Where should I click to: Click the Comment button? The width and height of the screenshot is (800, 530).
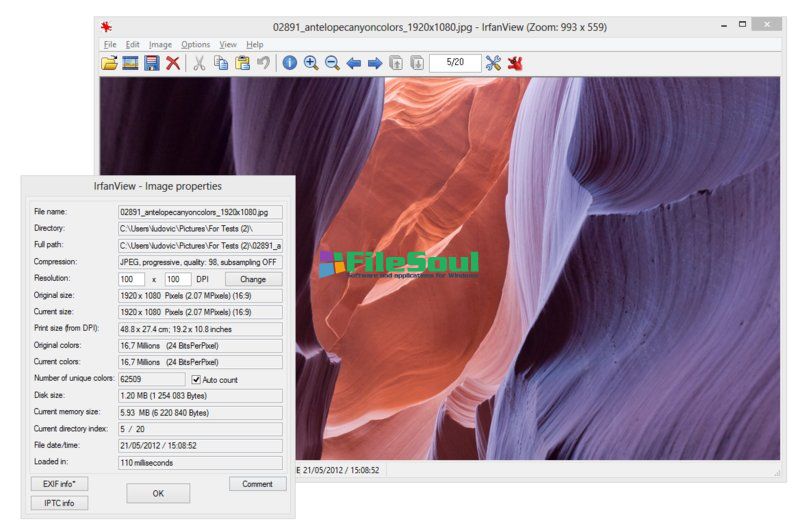pyautogui.click(x=257, y=484)
